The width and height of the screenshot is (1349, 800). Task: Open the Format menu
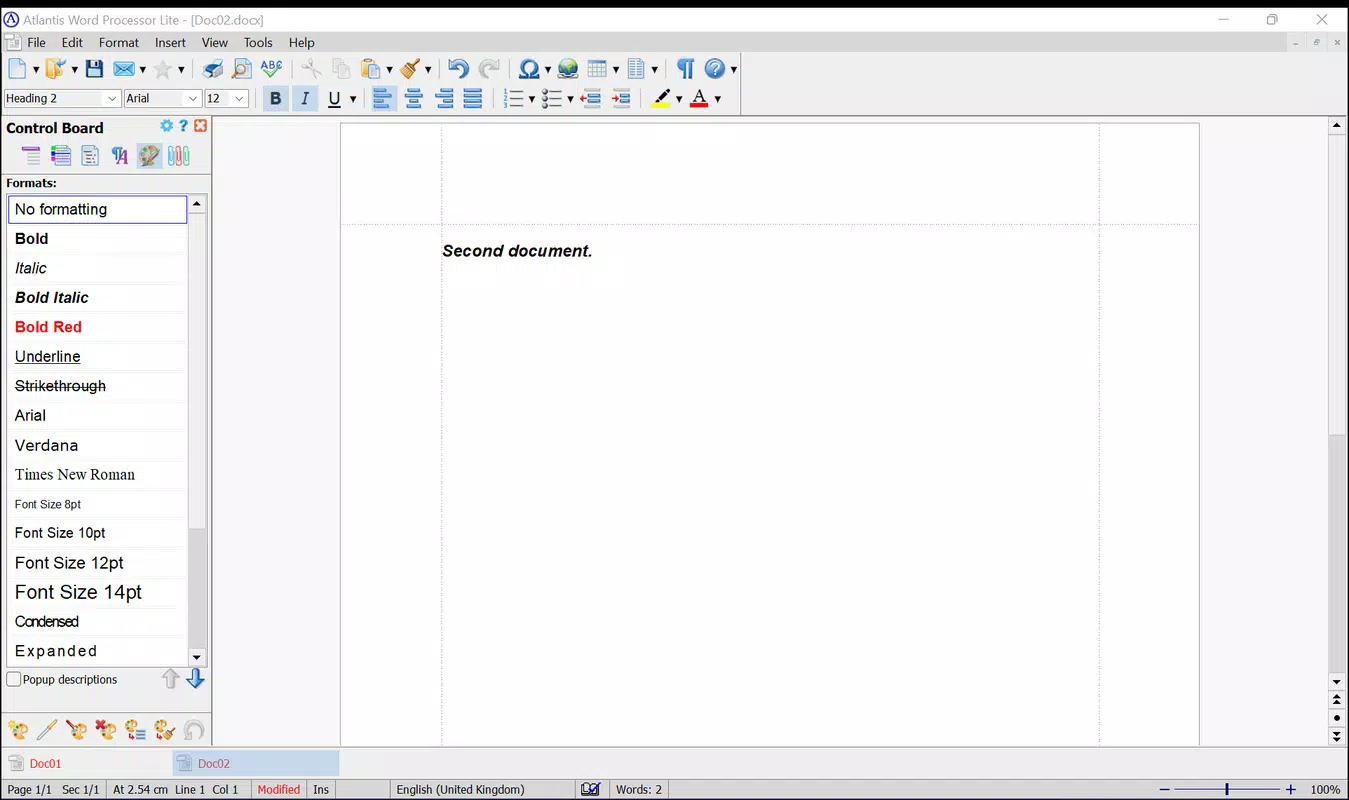(119, 42)
